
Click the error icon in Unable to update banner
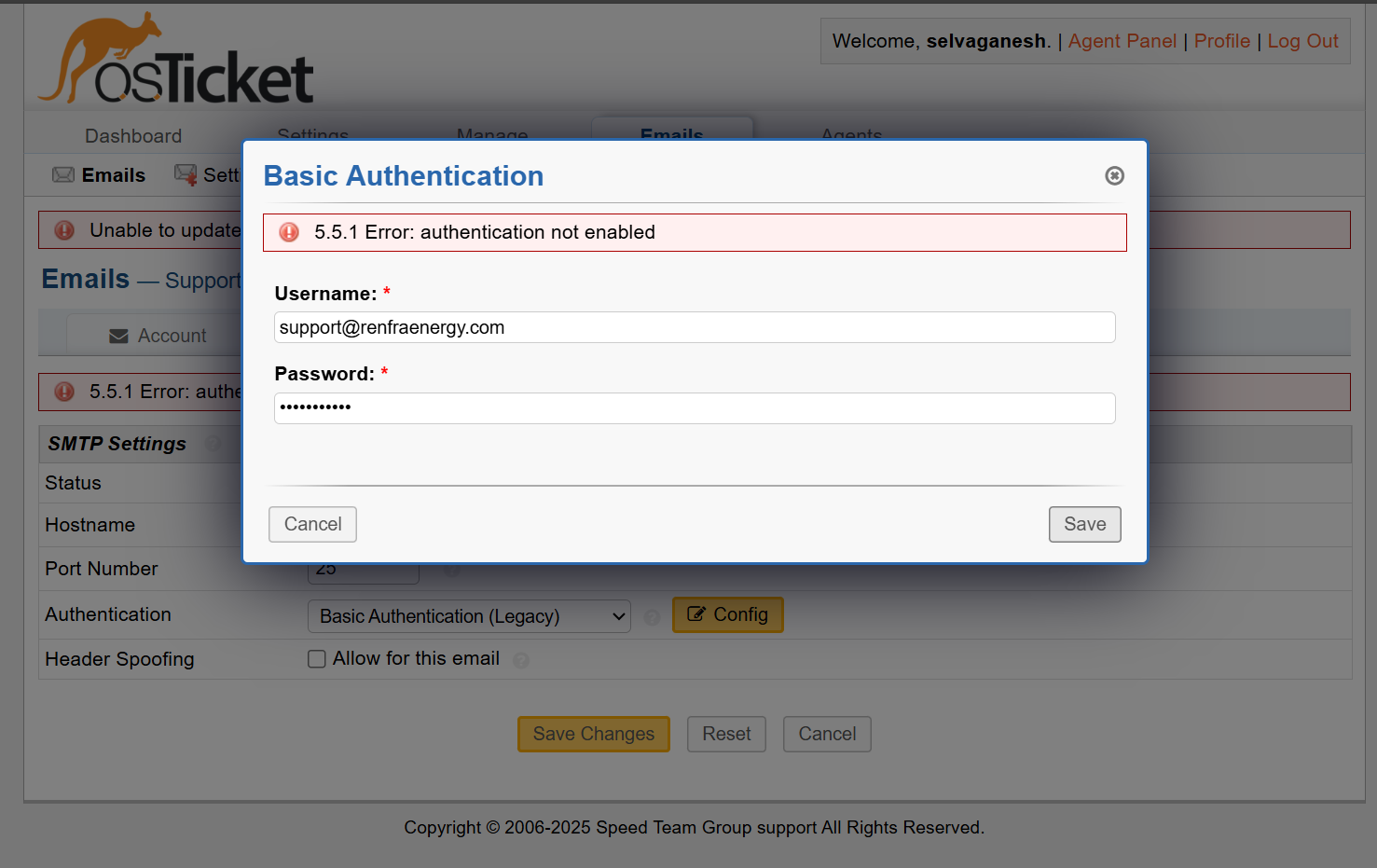click(64, 230)
